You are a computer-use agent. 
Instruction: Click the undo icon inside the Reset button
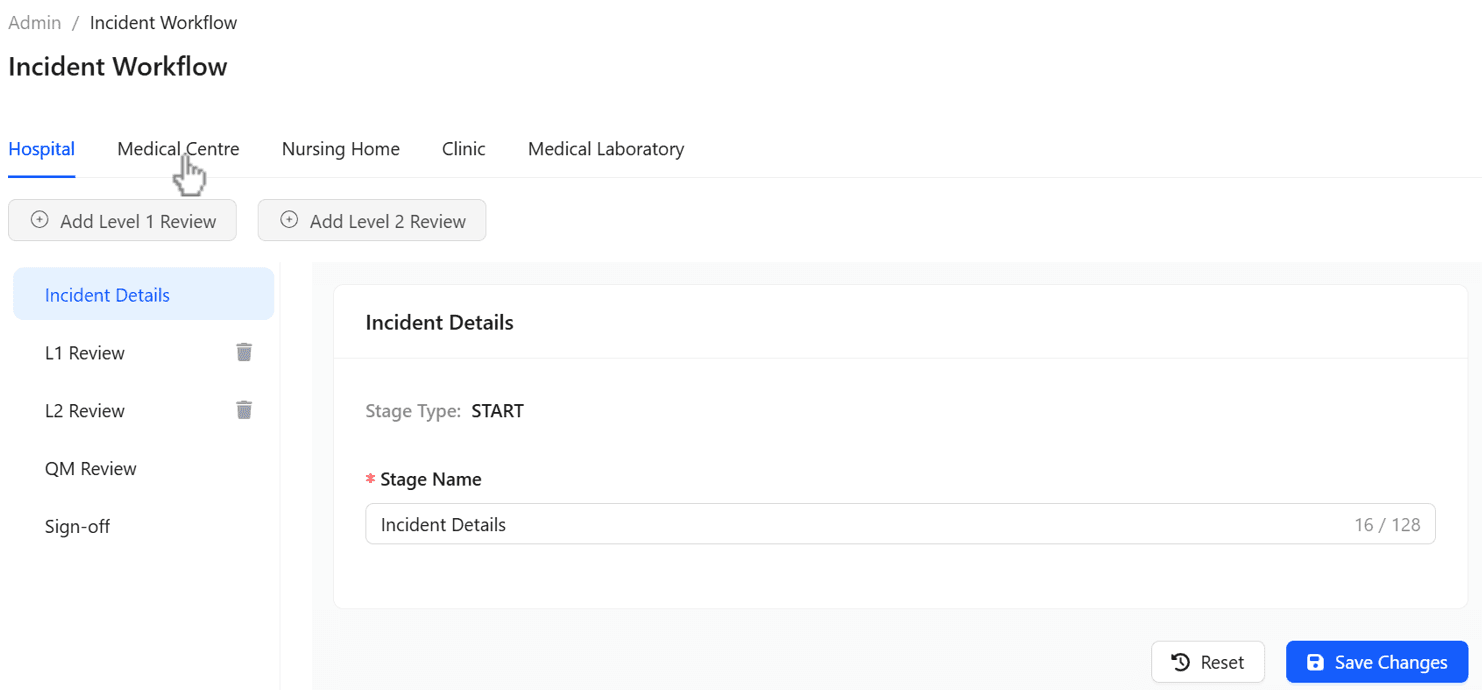pyautogui.click(x=1181, y=662)
